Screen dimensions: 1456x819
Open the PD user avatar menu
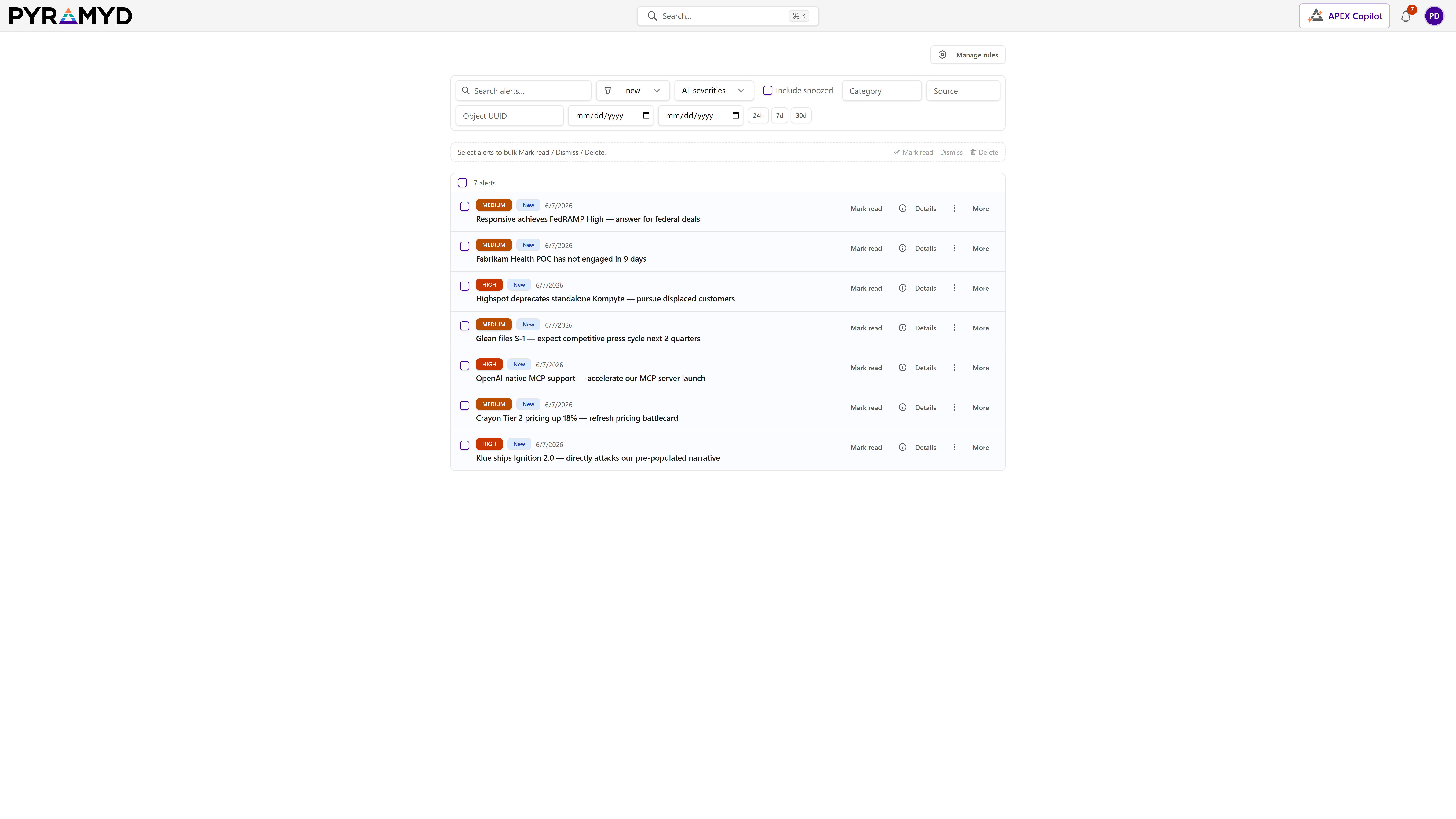[1434, 16]
